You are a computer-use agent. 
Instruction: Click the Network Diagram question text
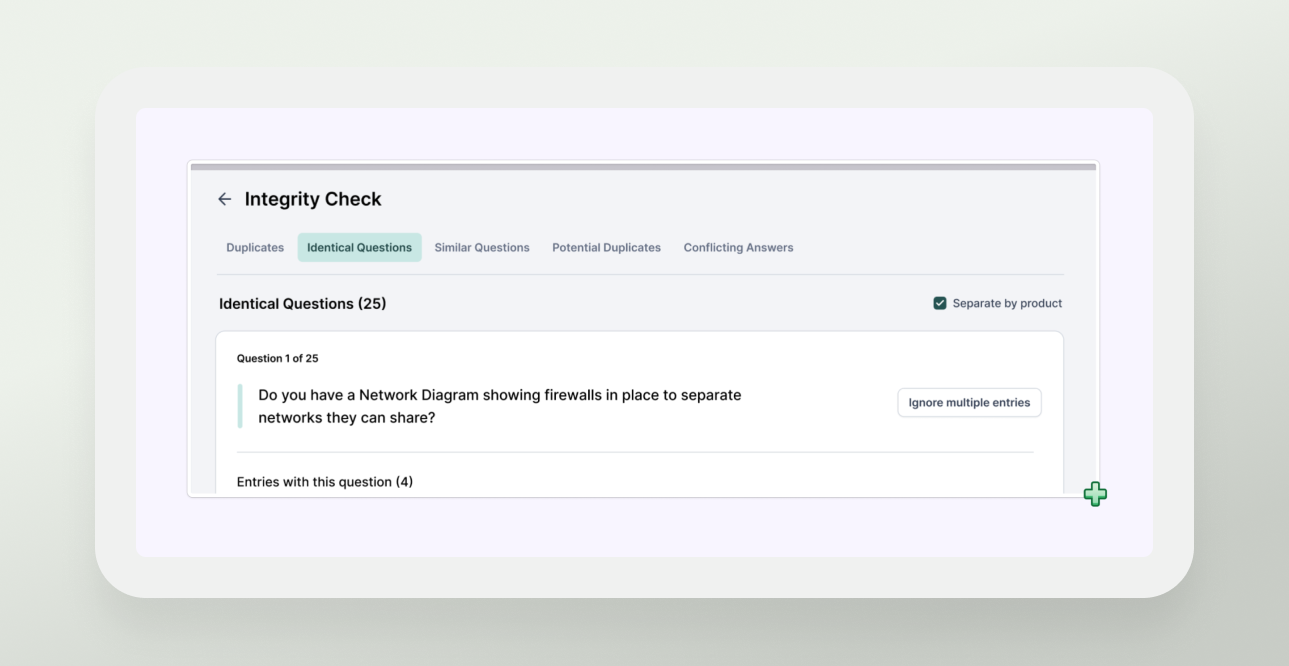pyautogui.click(x=499, y=406)
